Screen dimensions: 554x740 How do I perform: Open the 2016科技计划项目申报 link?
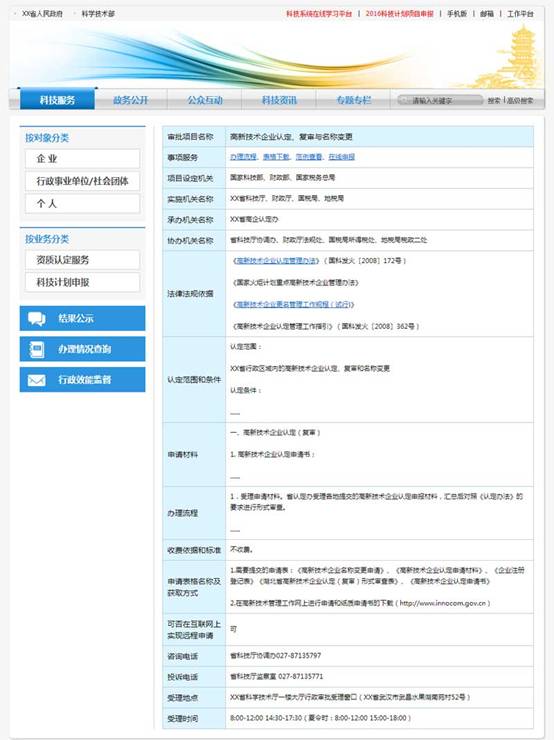[x=399, y=14]
